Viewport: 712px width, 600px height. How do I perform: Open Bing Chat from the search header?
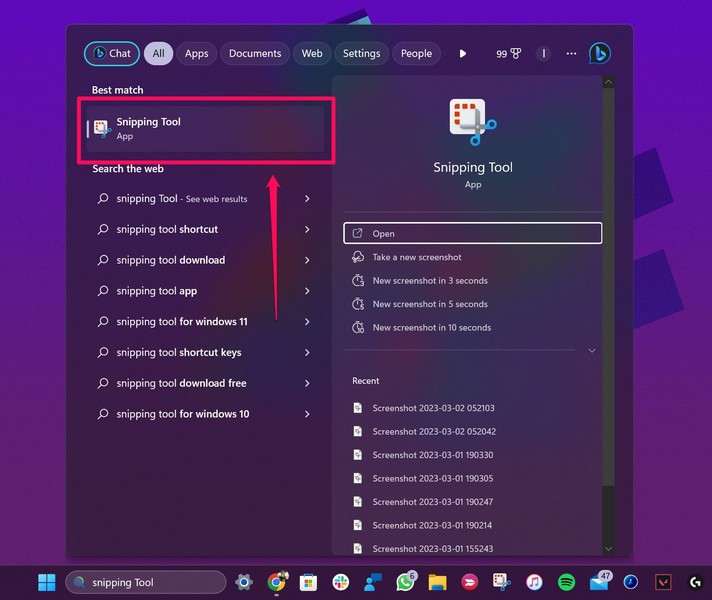point(112,54)
